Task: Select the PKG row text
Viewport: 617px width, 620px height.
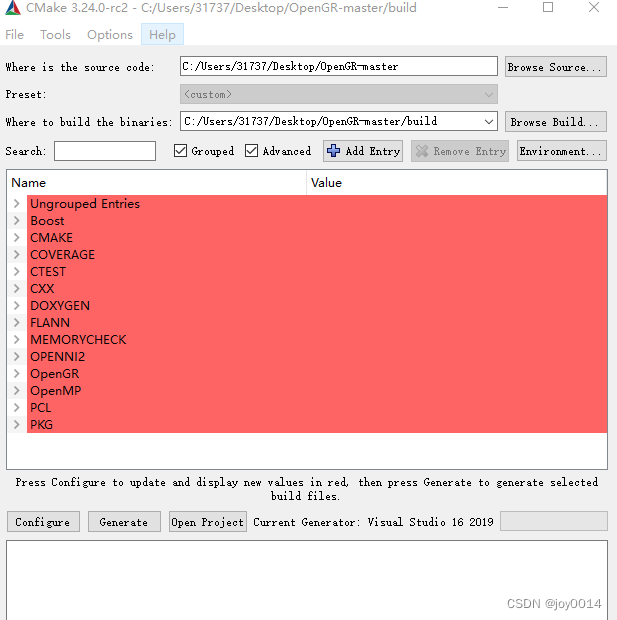Action: [42, 425]
